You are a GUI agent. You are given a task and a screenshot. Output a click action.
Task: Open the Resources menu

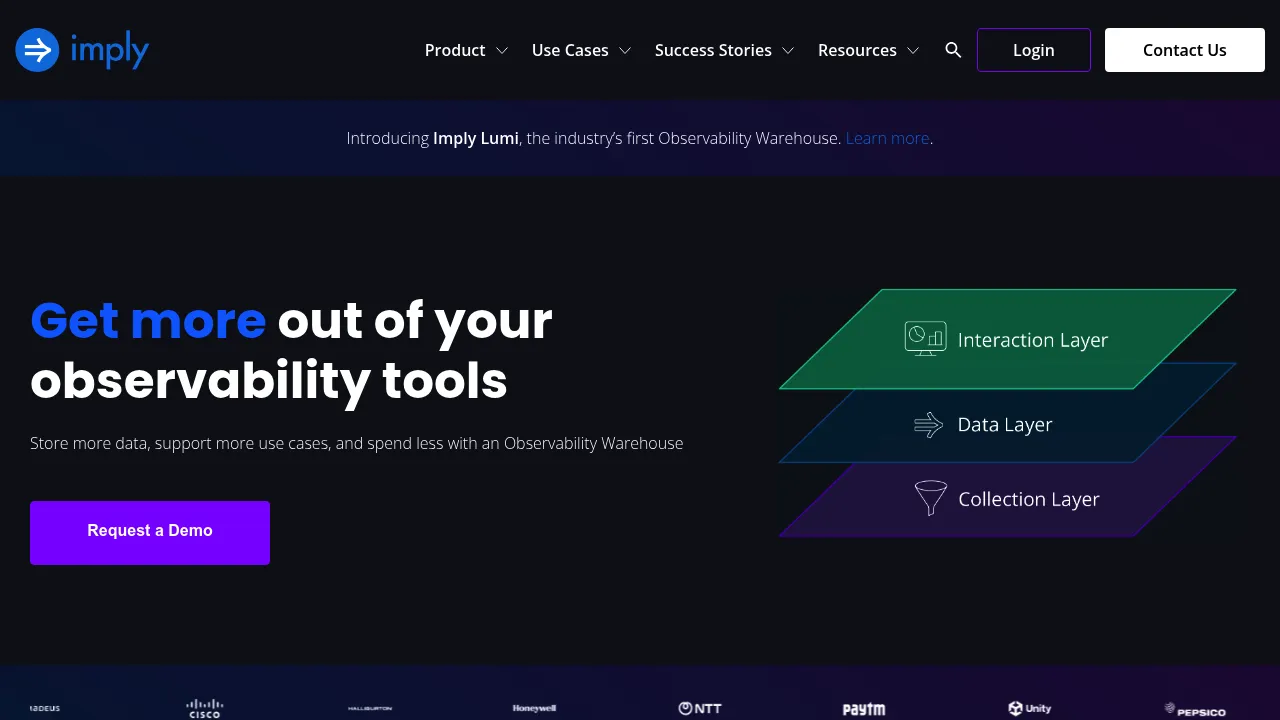pyautogui.click(x=857, y=50)
